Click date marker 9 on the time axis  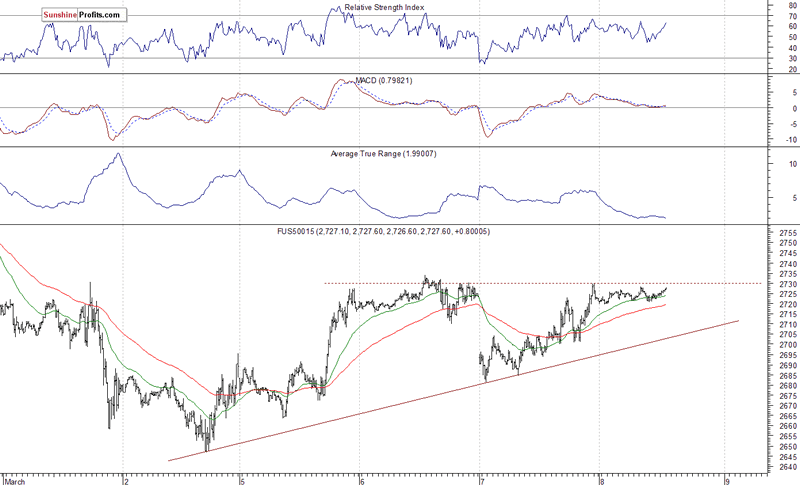pyautogui.click(x=726, y=481)
